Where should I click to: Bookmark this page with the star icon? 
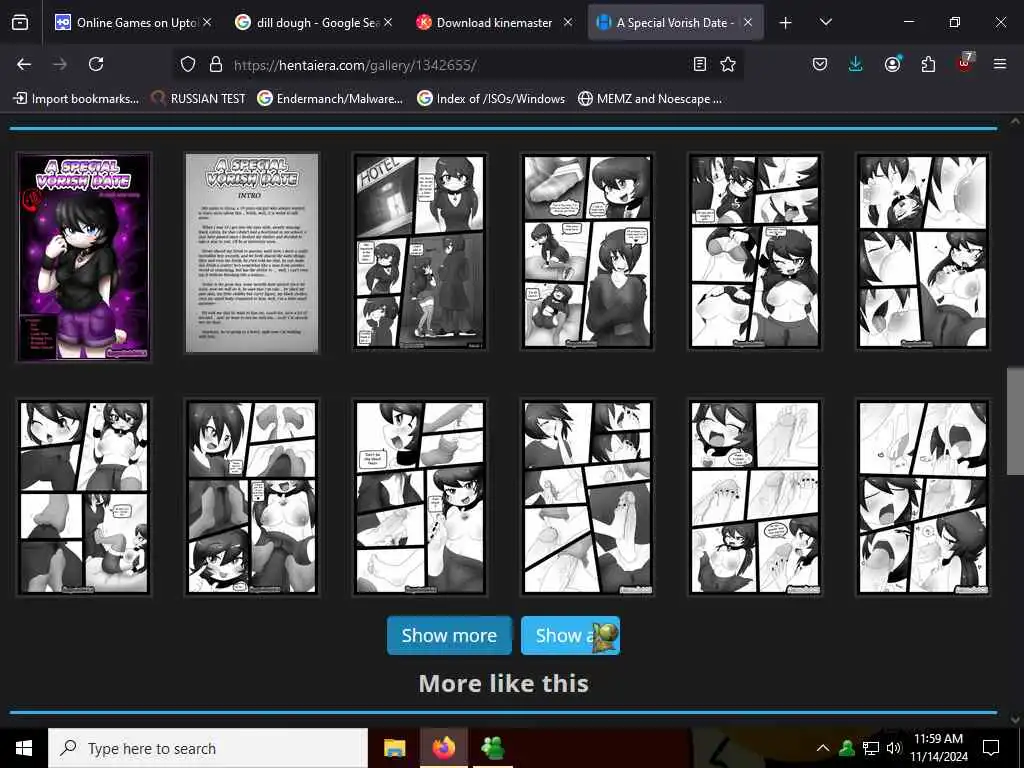coord(728,64)
